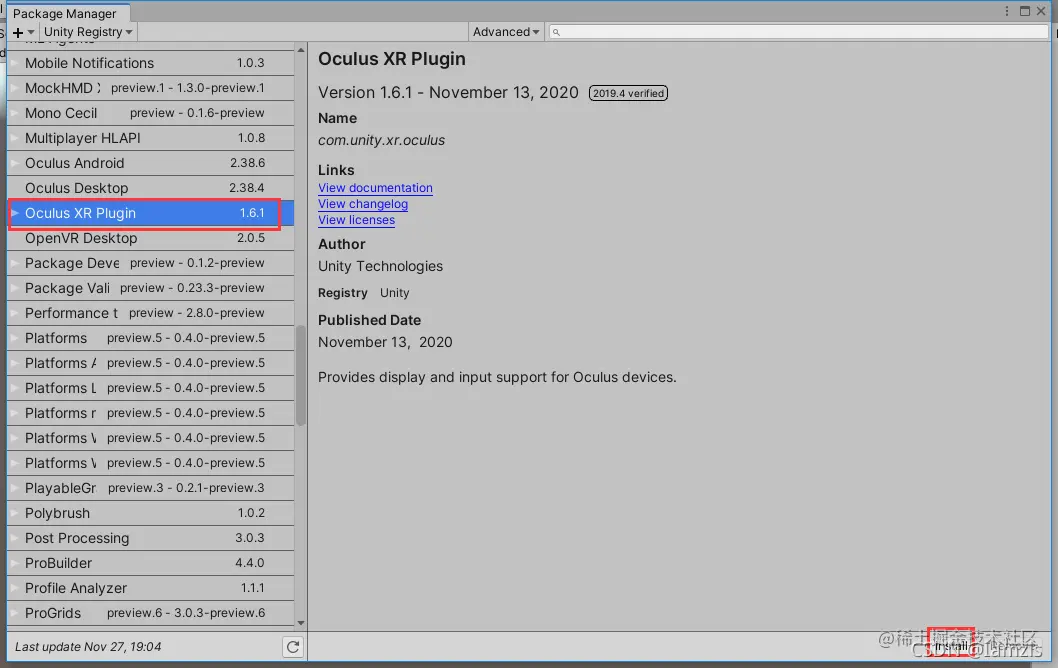Image resolution: width=1058 pixels, height=668 pixels.
Task: Click the refresh package list icon
Action: pyautogui.click(x=293, y=647)
